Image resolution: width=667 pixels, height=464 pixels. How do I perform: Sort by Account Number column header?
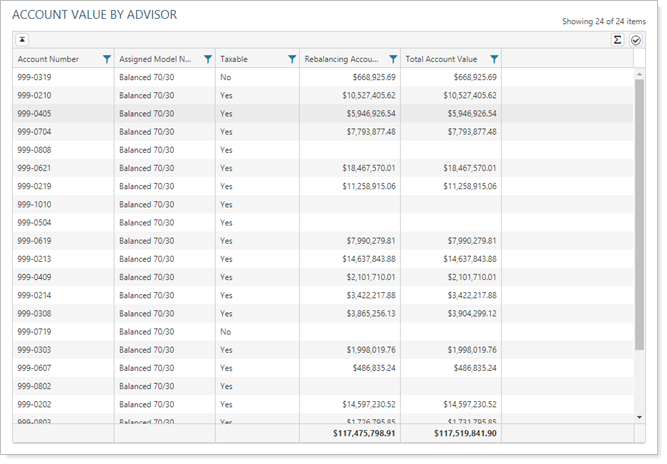pos(48,59)
